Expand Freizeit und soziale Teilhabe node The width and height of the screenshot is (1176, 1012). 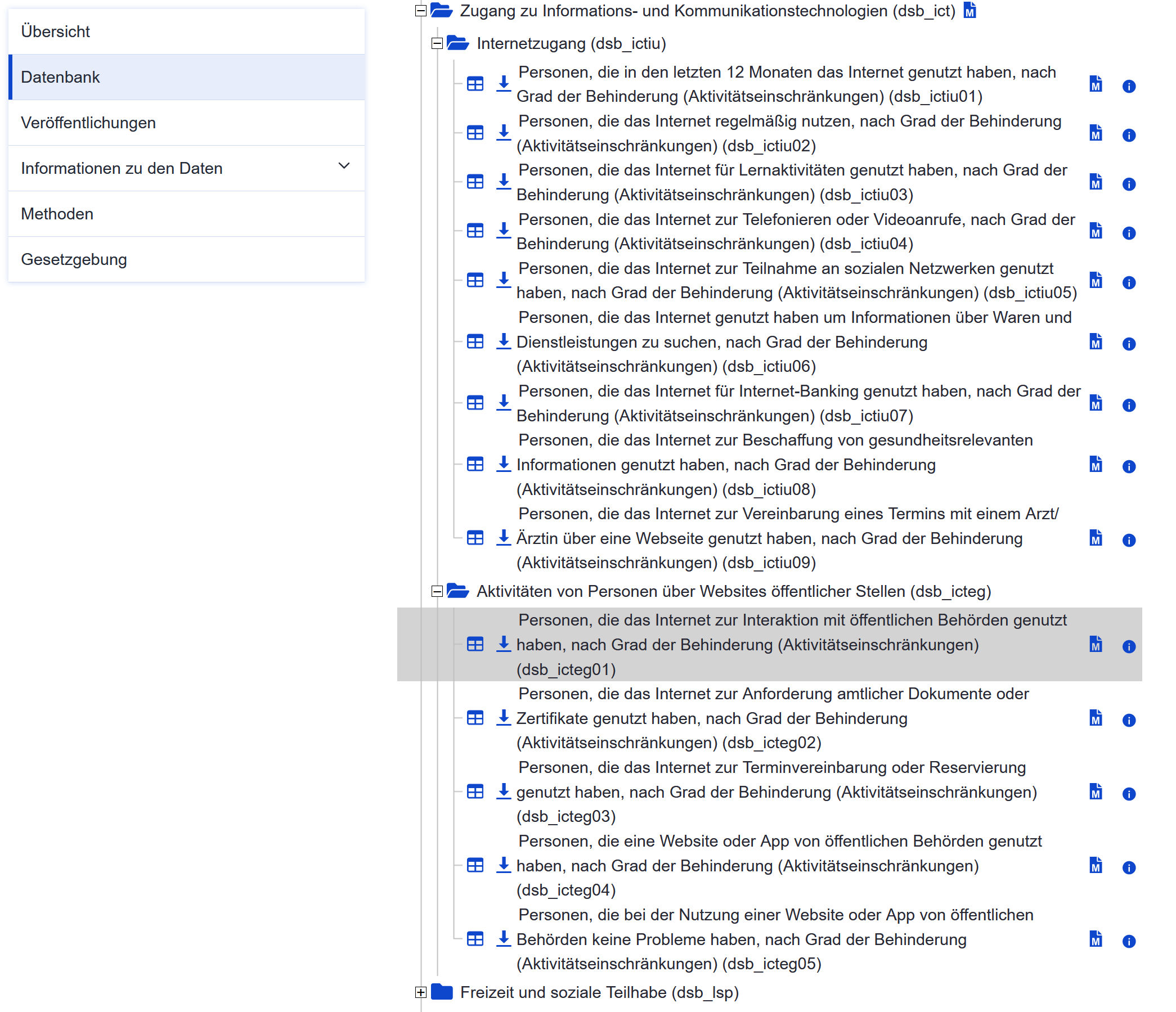(x=420, y=992)
